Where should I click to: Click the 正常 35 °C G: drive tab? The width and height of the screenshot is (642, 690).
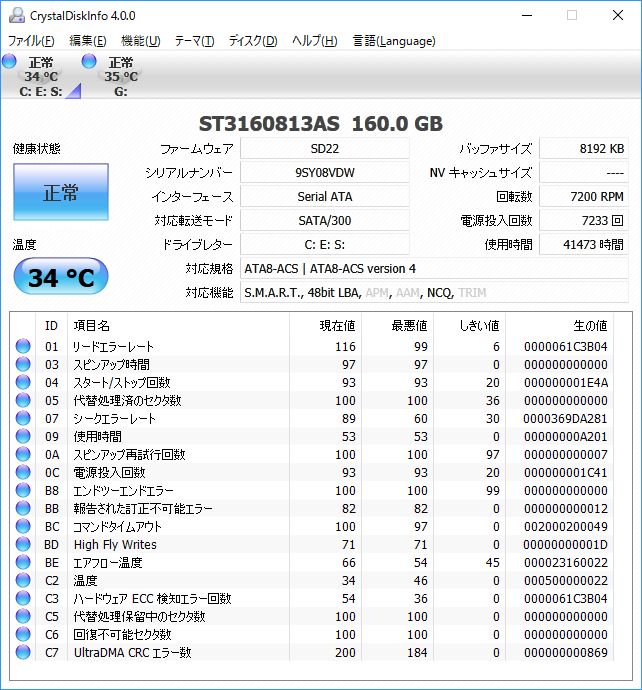(x=113, y=77)
